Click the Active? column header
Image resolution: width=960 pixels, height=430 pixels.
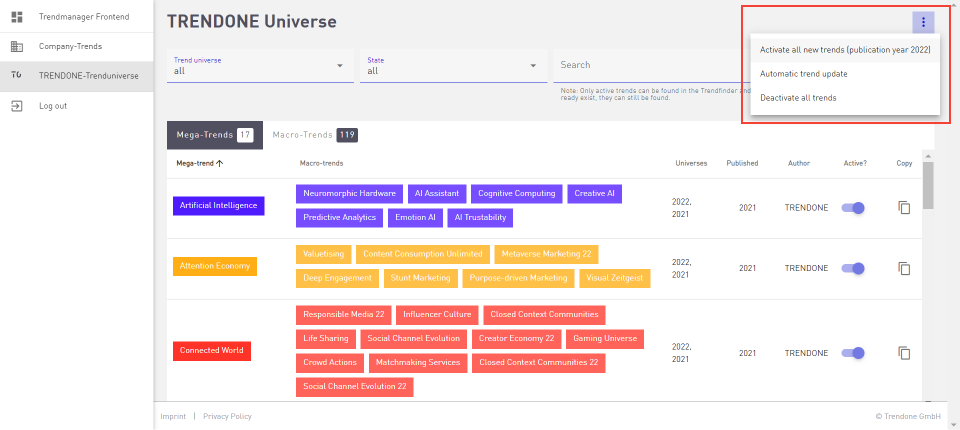[x=855, y=164]
